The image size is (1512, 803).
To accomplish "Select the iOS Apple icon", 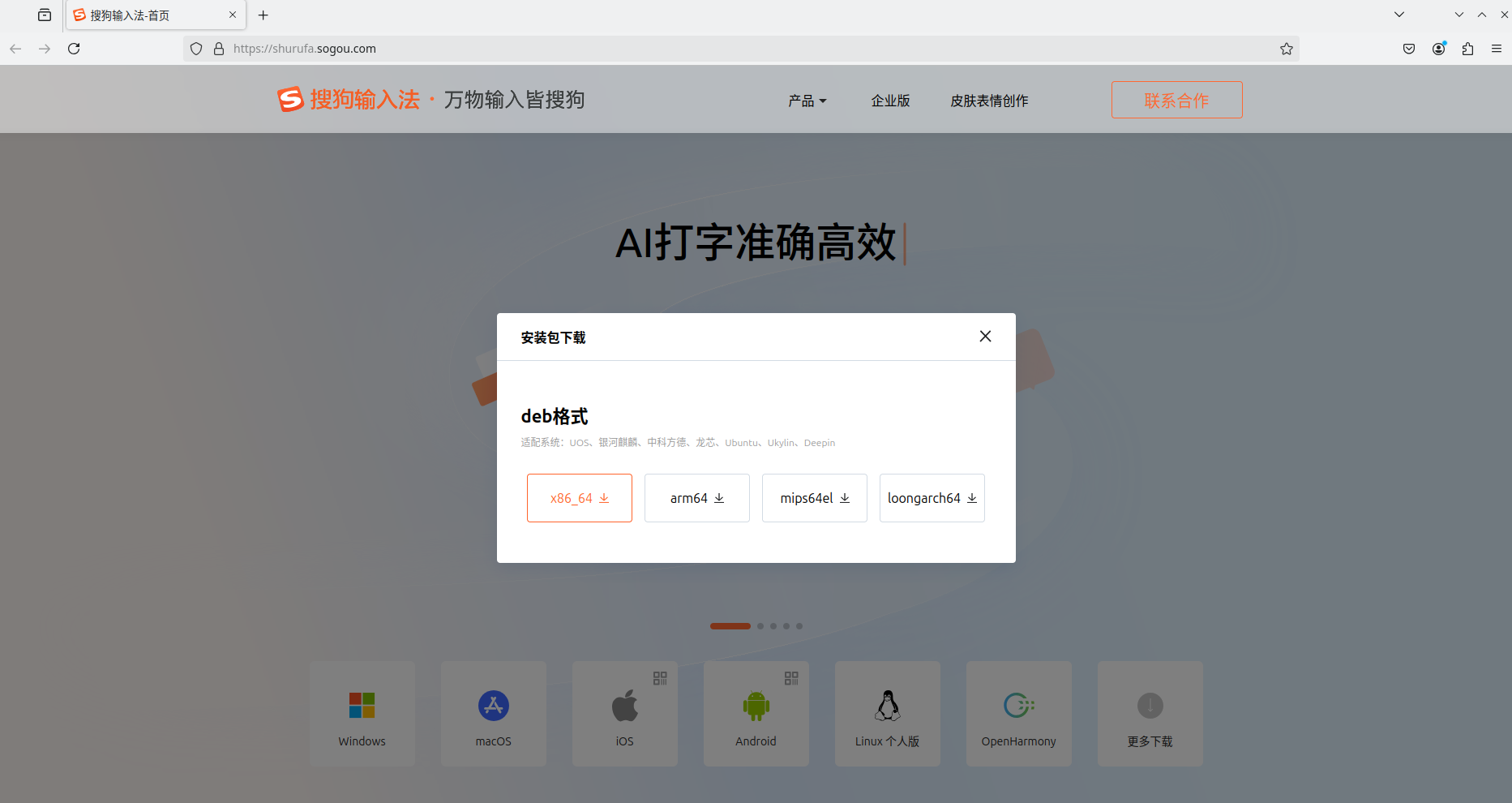I will [624, 706].
